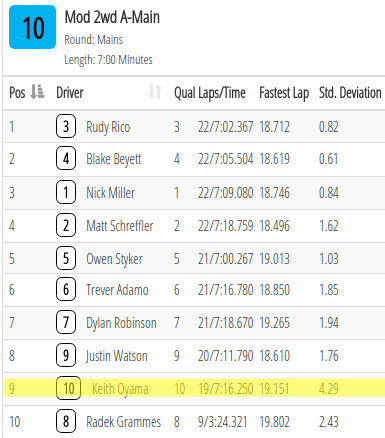Select car number badge 9 for Justin Watson
The height and width of the screenshot is (438, 385).
click(x=66, y=355)
